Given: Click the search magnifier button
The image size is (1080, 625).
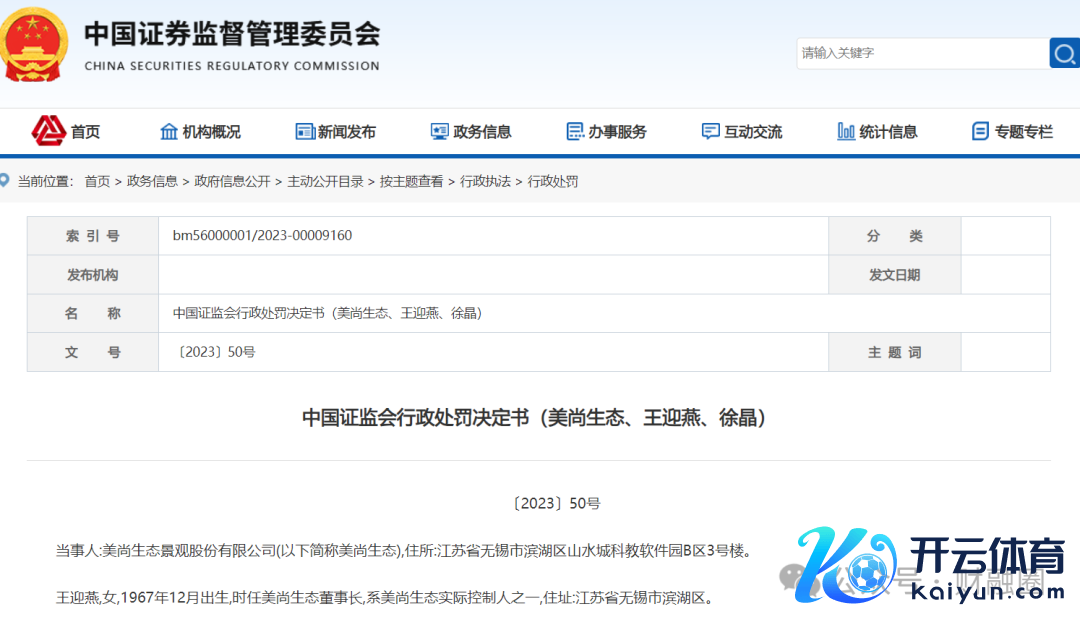Looking at the screenshot, I should click(x=1063, y=53).
